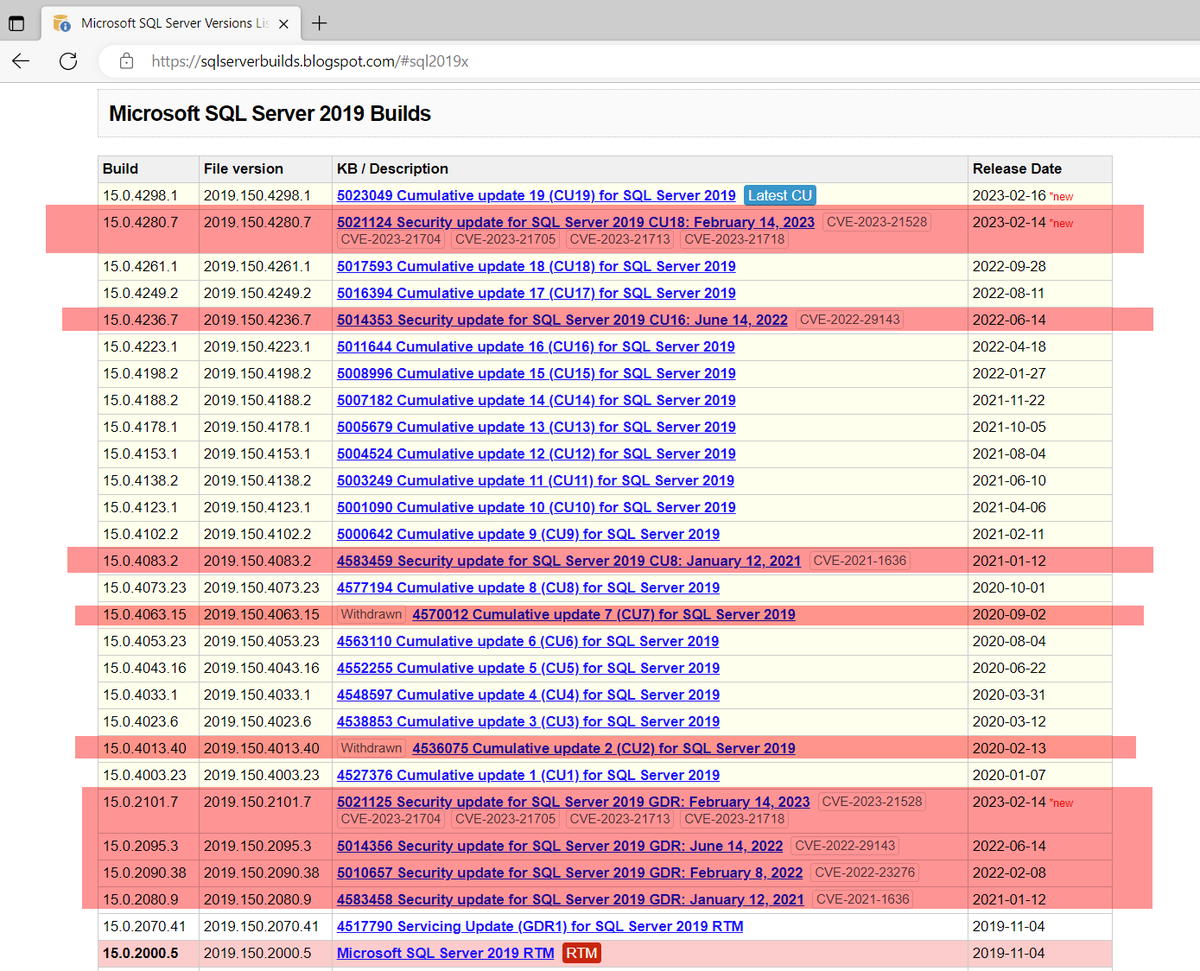Open Microsoft SQL Server 2019 RTM link
The height and width of the screenshot is (971, 1200).
445,953
